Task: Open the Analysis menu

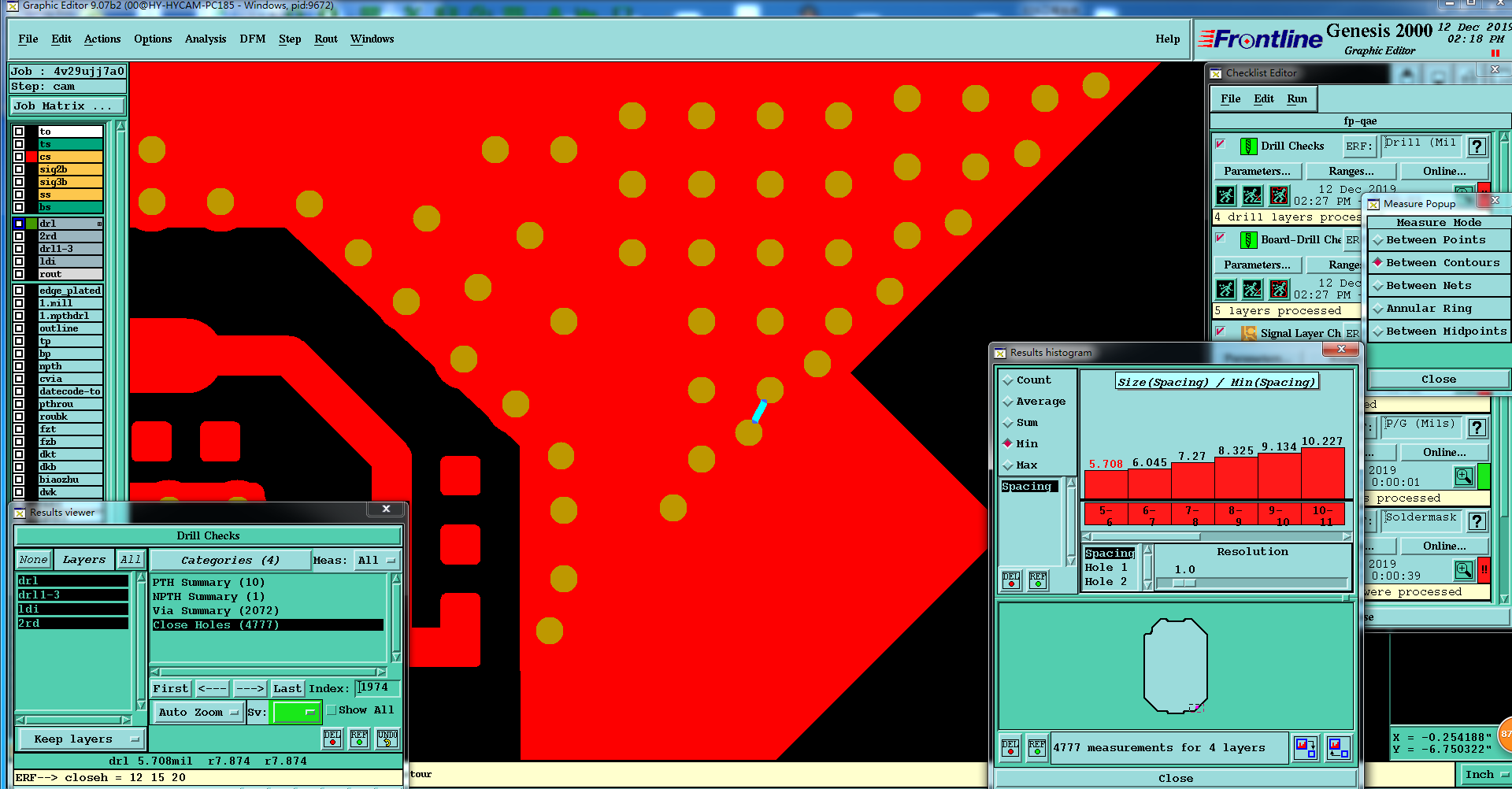Action: 206,39
